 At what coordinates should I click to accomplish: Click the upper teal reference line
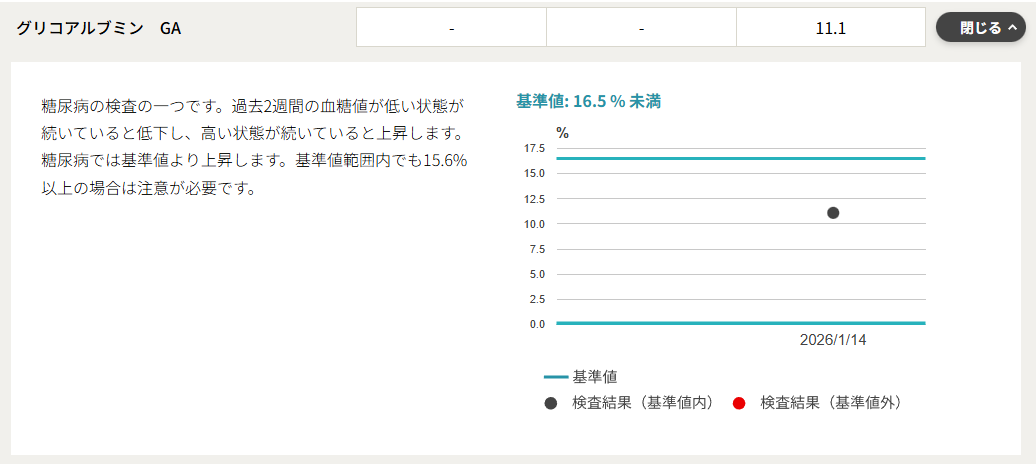[740, 158]
